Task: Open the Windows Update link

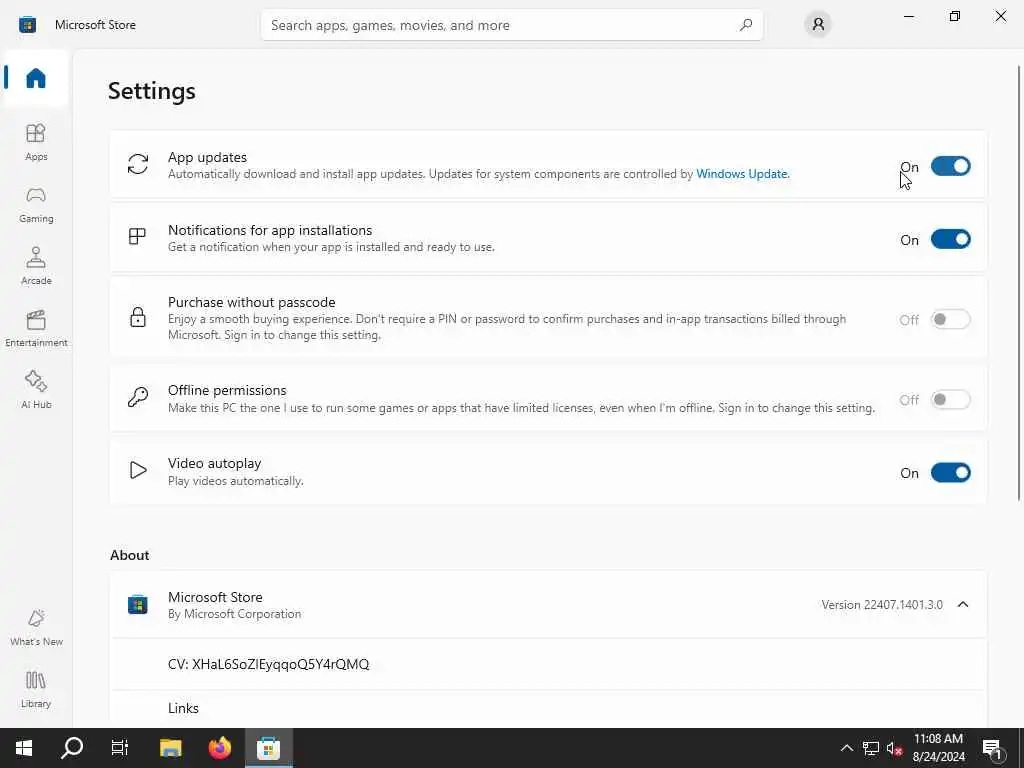Action: (x=743, y=174)
